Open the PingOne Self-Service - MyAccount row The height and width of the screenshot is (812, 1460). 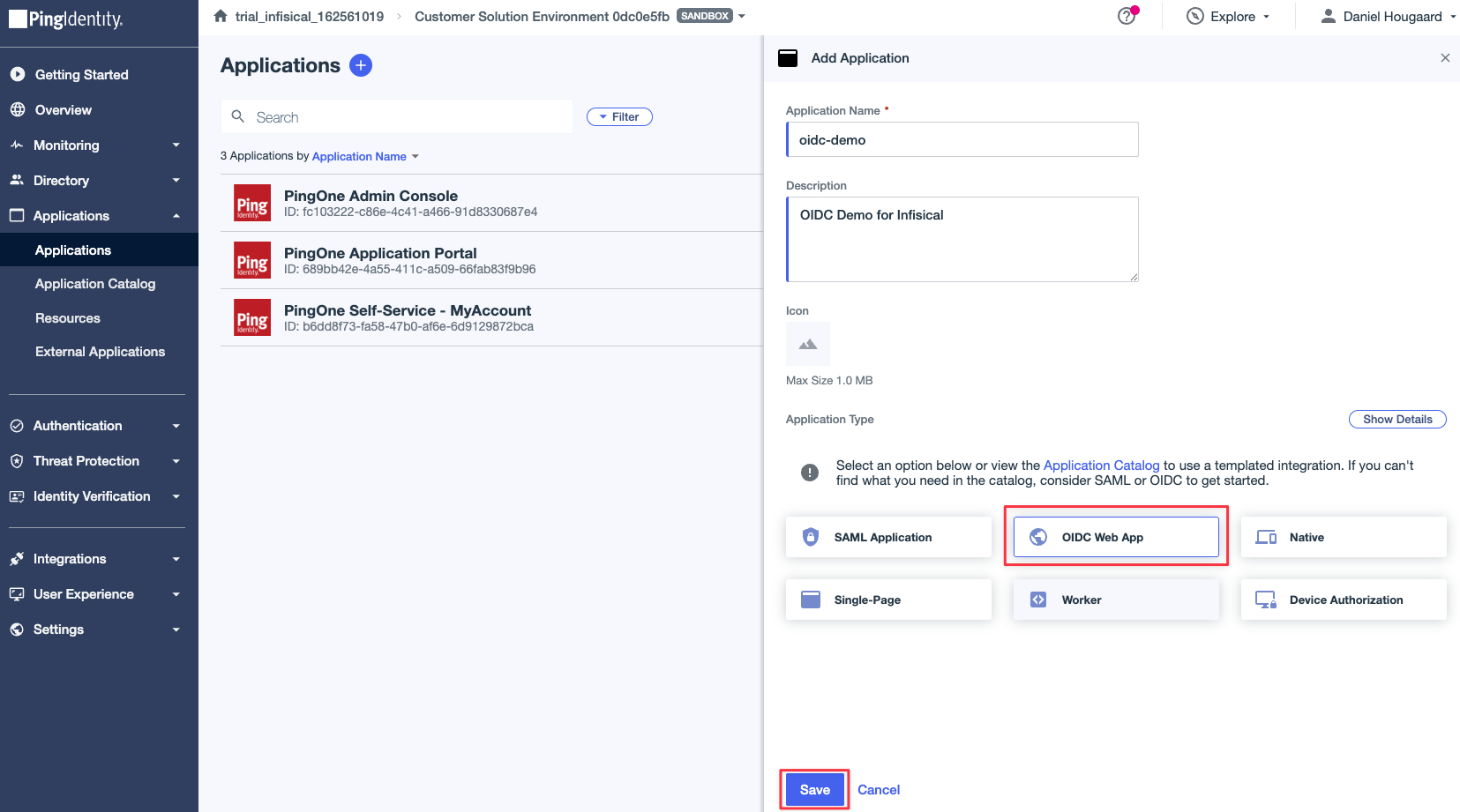[x=491, y=317]
